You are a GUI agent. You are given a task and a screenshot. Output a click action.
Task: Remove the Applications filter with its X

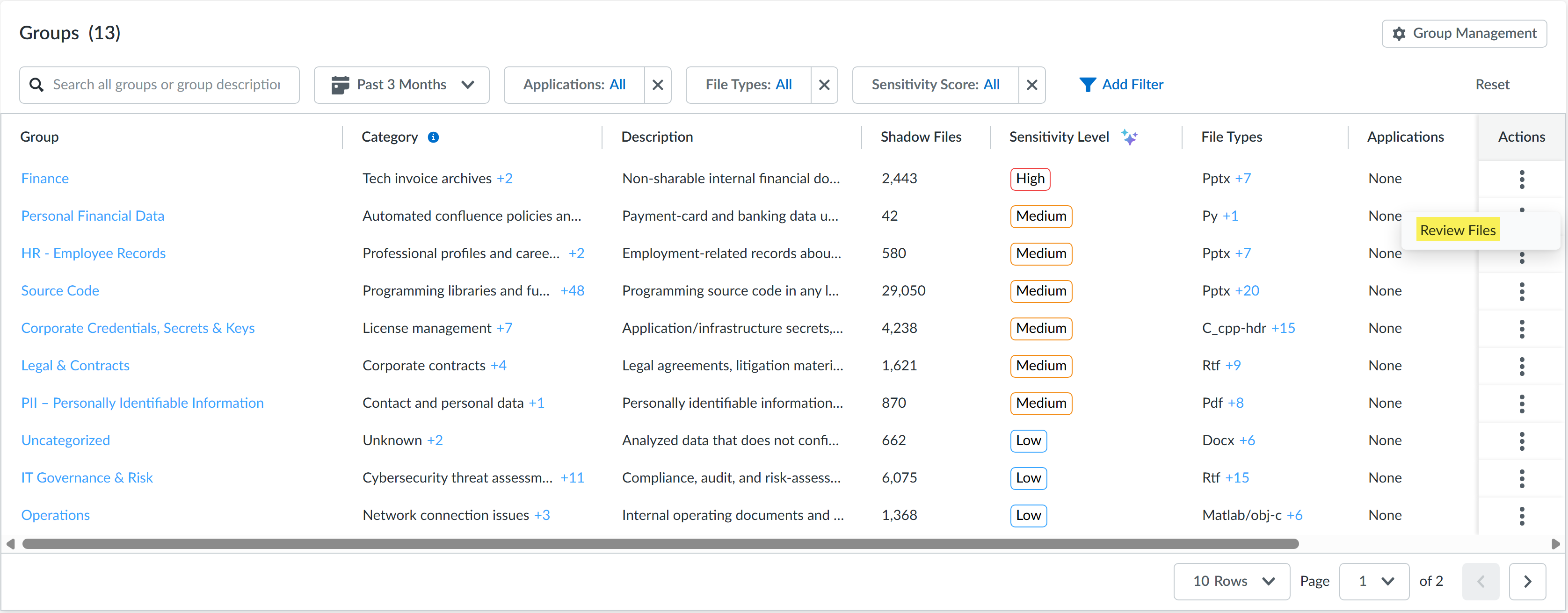657,85
